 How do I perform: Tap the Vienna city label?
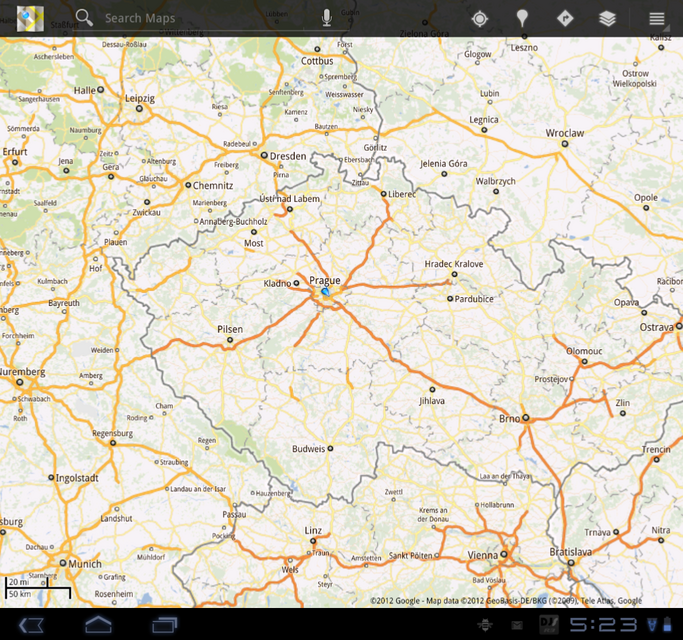(x=482, y=554)
